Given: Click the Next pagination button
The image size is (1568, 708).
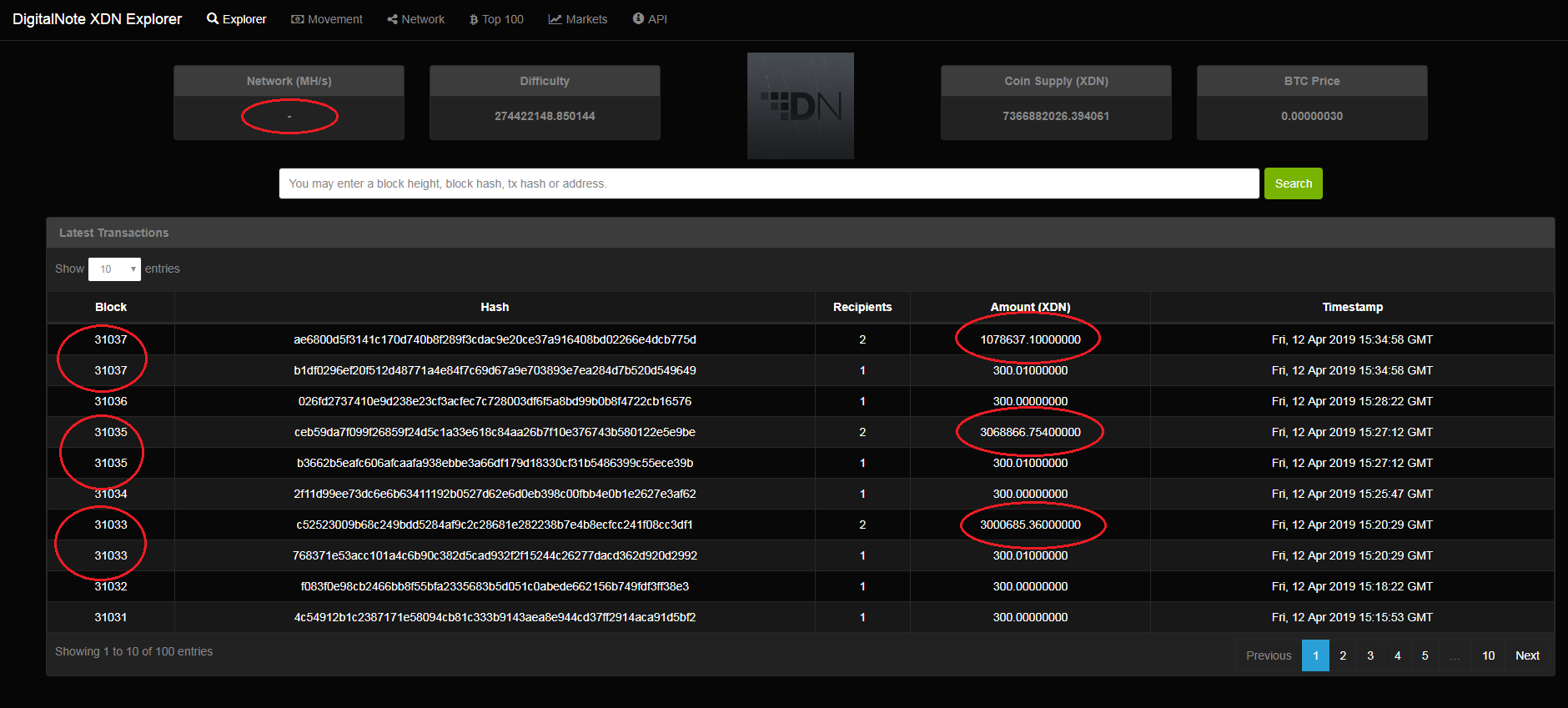Looking at the screenshot, I should tap(1527, 655).
